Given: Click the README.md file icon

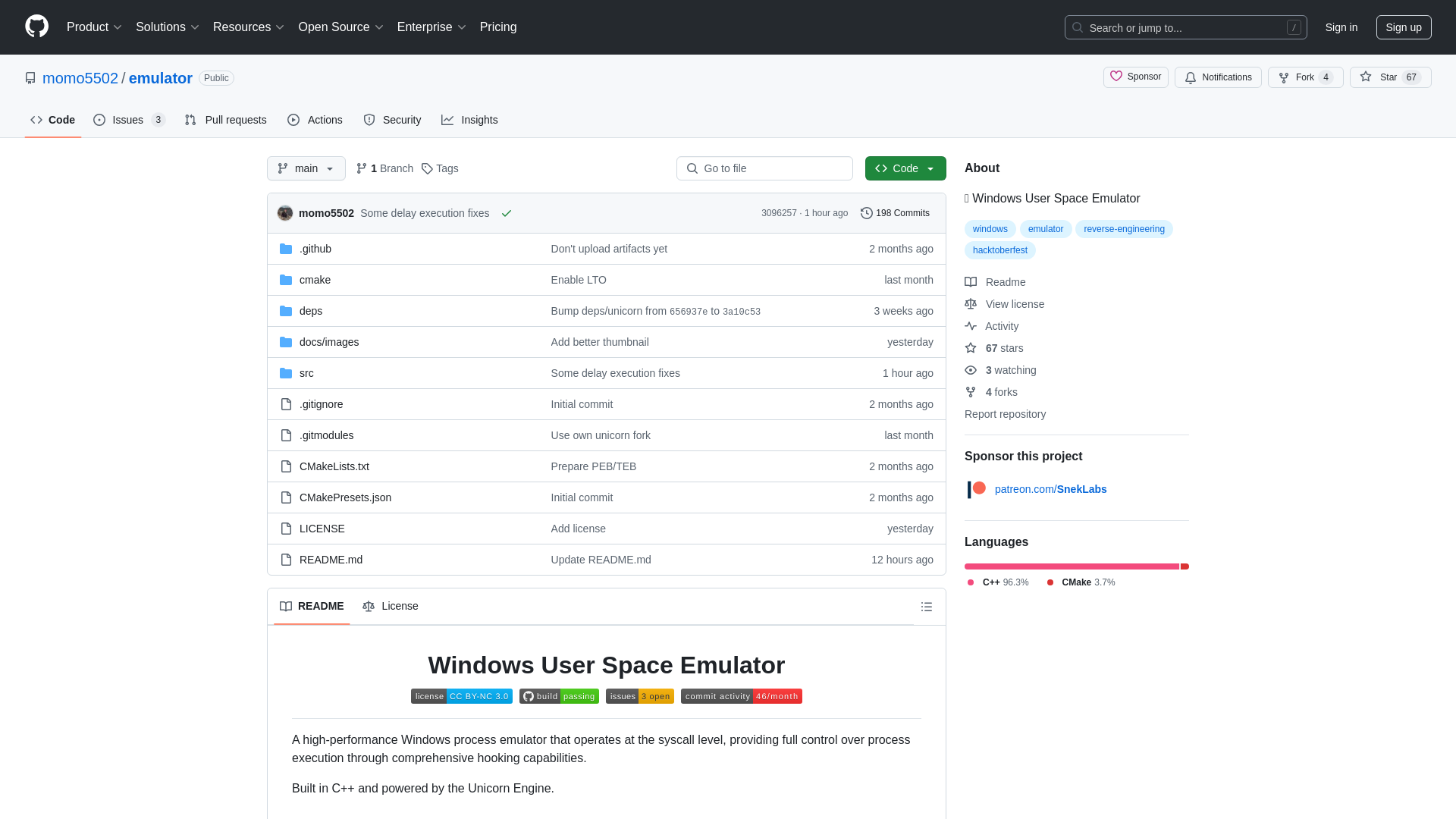Looking at the screenshot, I should coord(286,560).
